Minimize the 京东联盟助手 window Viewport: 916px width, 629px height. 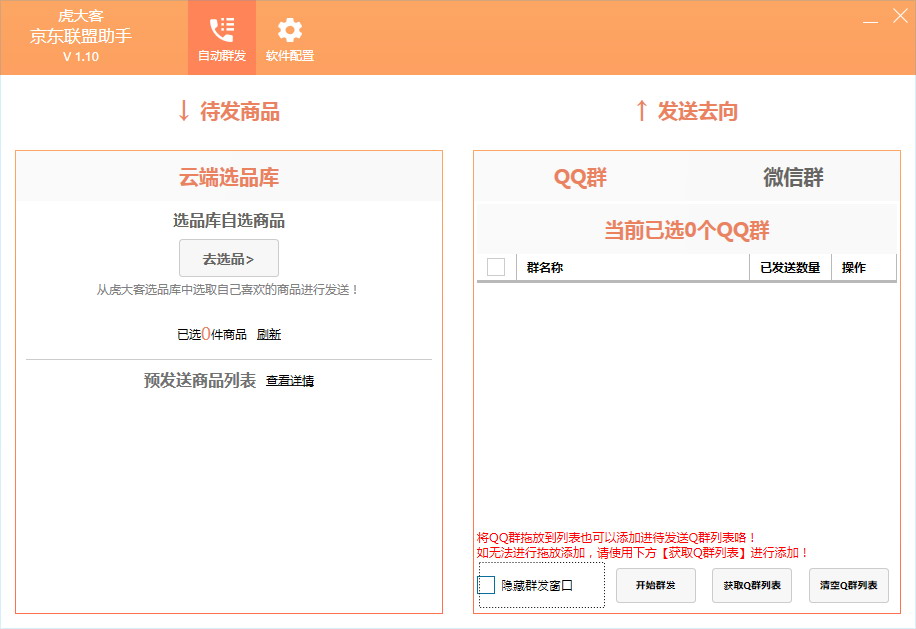(x=871, y=18)
